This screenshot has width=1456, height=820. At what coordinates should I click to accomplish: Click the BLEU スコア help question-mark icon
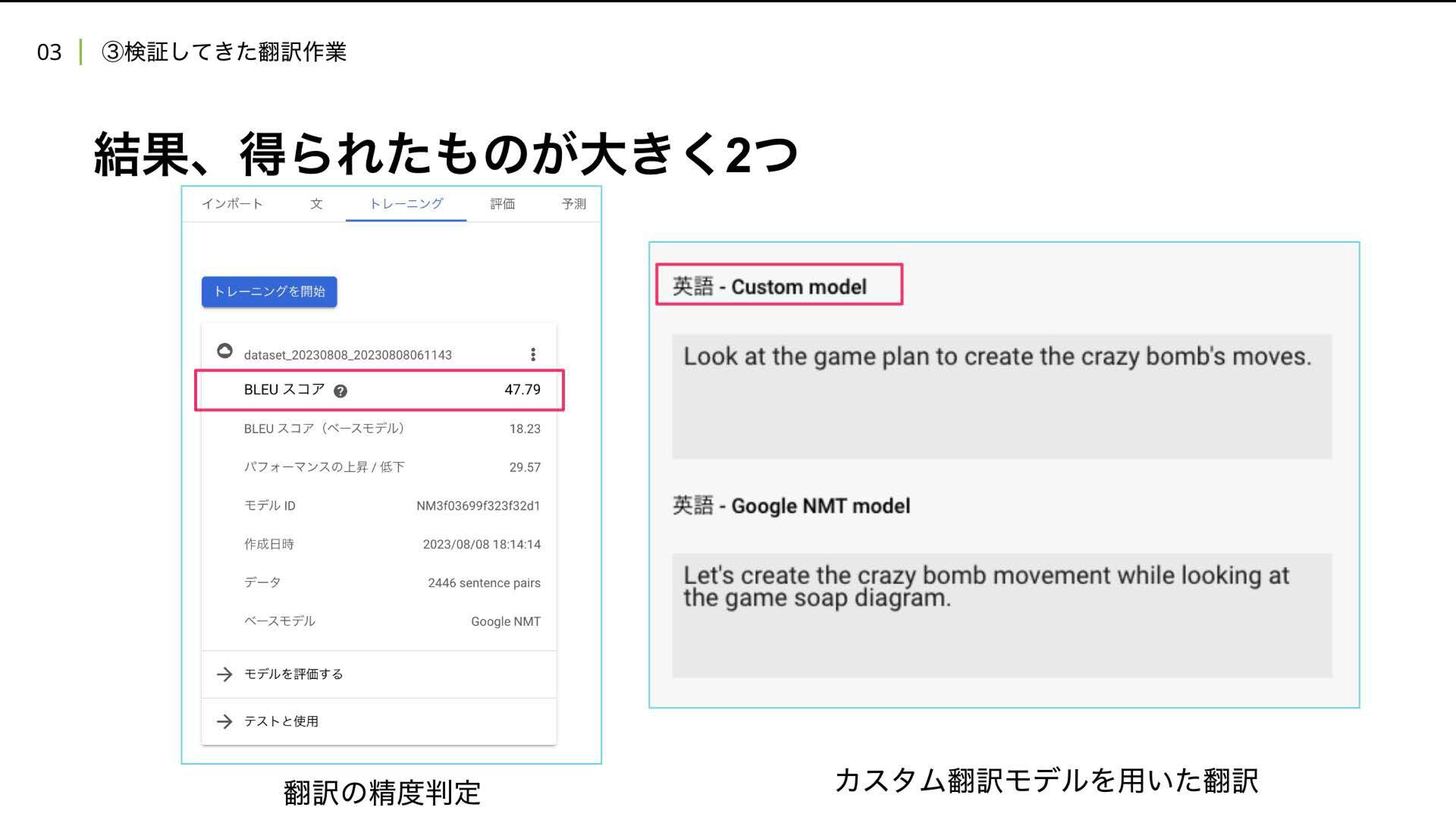(x=340, y=391)
